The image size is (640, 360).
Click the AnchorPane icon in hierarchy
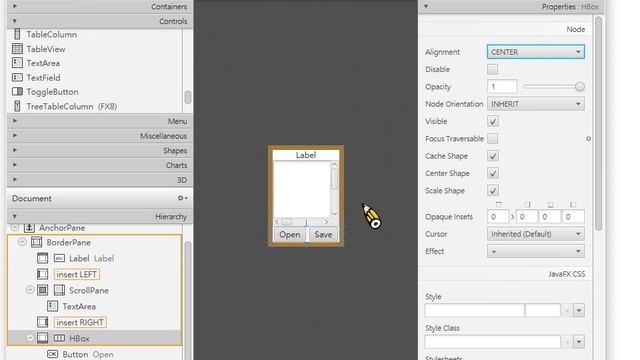29,227
